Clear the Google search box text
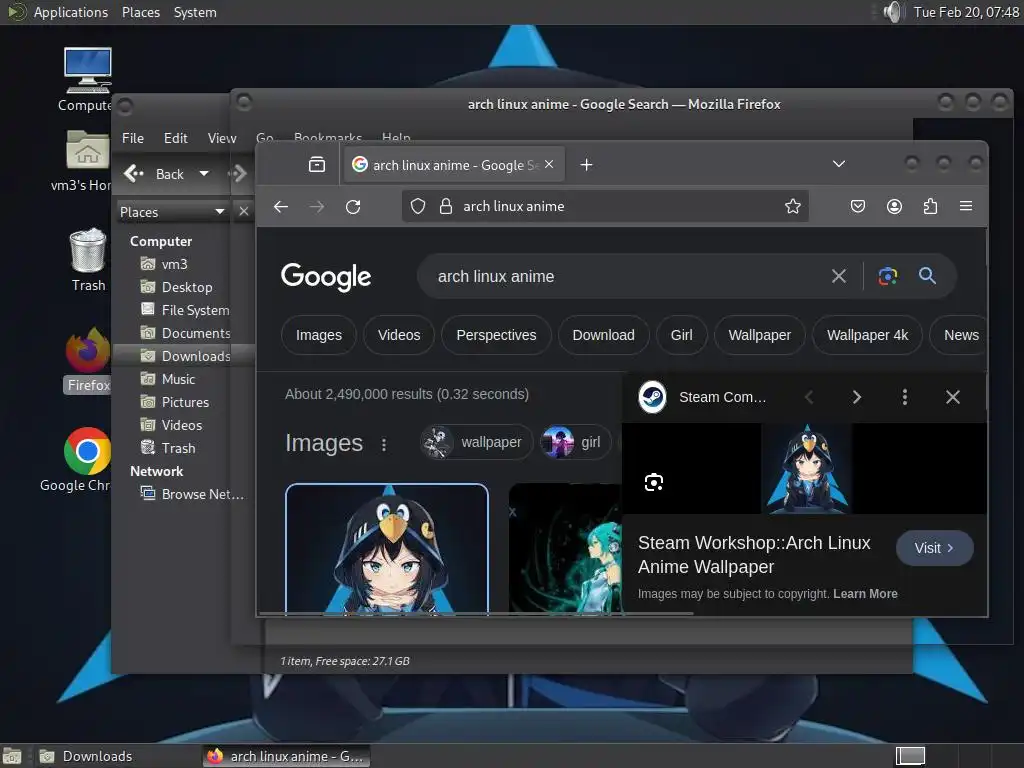1024x768 pixels. pyautogui.click(x=839, y=276)
